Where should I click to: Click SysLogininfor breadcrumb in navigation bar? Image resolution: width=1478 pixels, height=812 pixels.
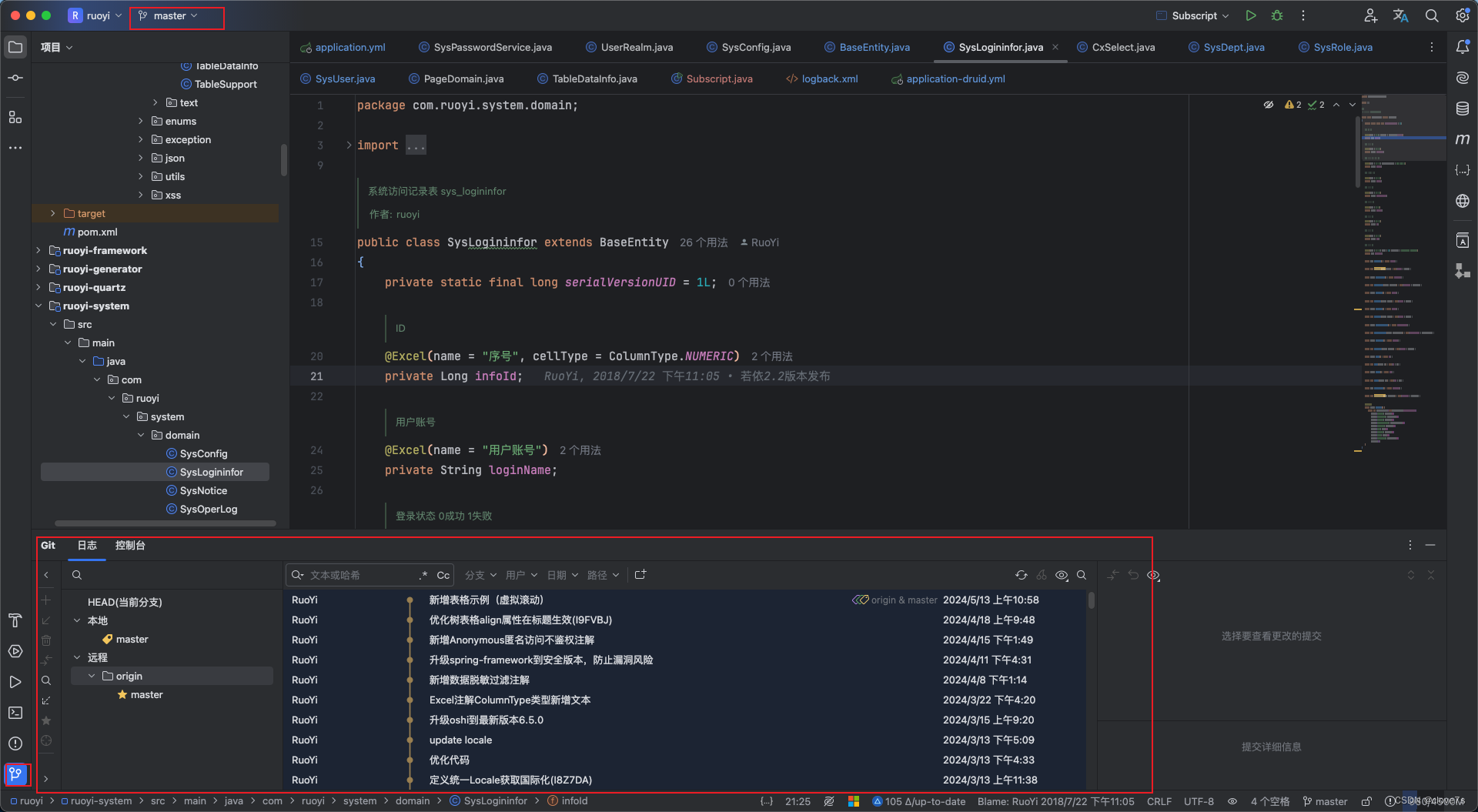coord(489,801)
